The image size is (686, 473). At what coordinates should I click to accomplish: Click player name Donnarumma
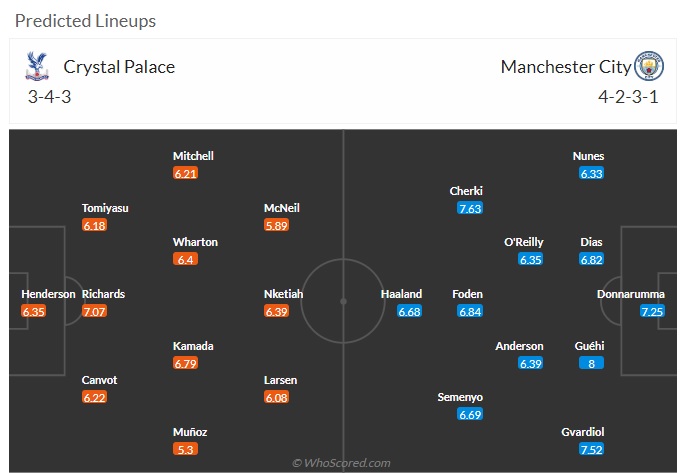pyautogui.click(x=631, y=294)
